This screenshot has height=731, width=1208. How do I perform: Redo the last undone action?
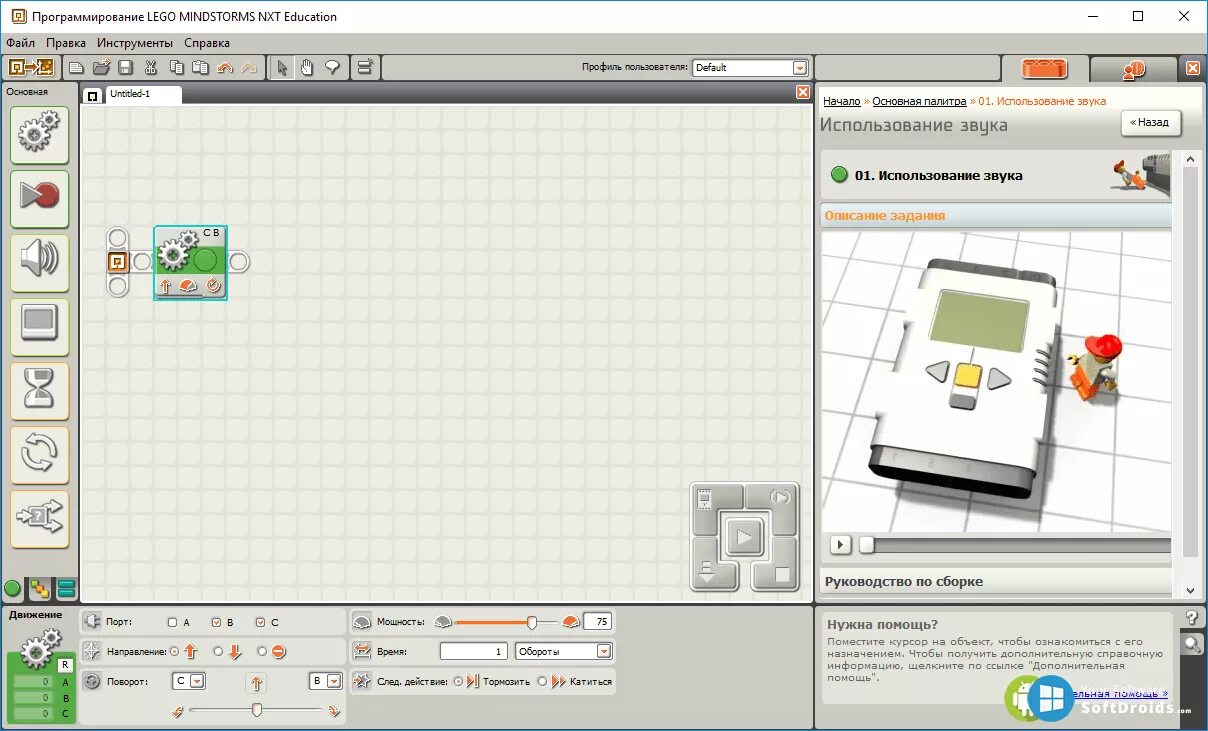click(249, 68)
